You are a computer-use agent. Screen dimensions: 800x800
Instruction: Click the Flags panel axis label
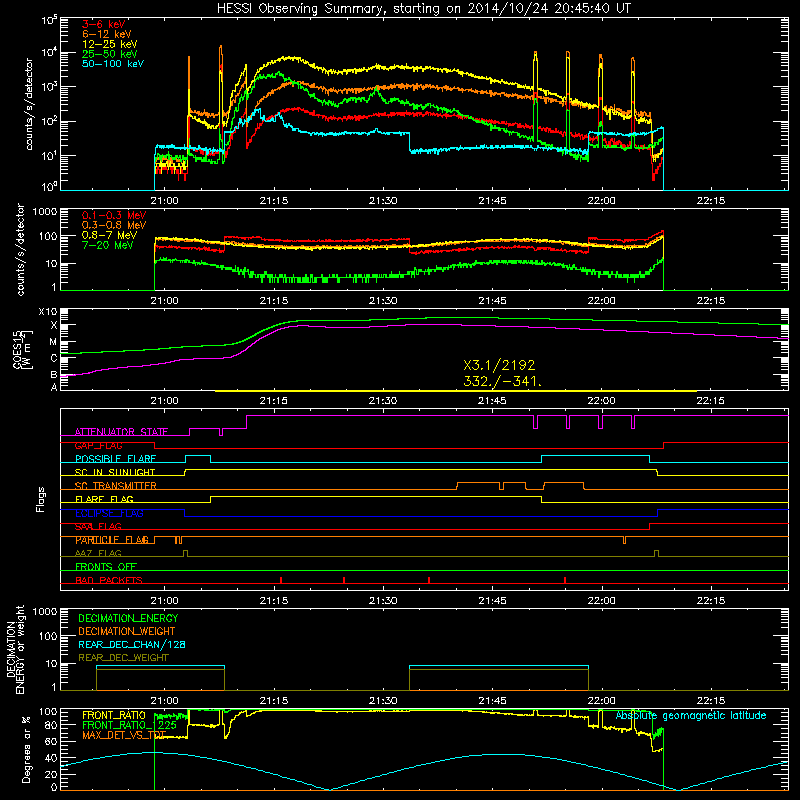(x=41, y=499)
